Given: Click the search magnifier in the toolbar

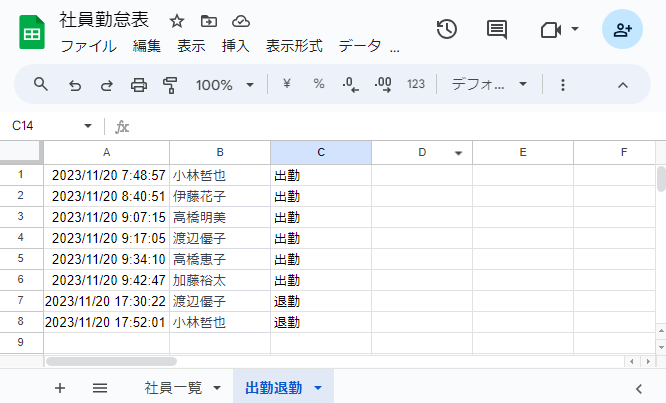Looking at the screenshot, I should point(41,85).
